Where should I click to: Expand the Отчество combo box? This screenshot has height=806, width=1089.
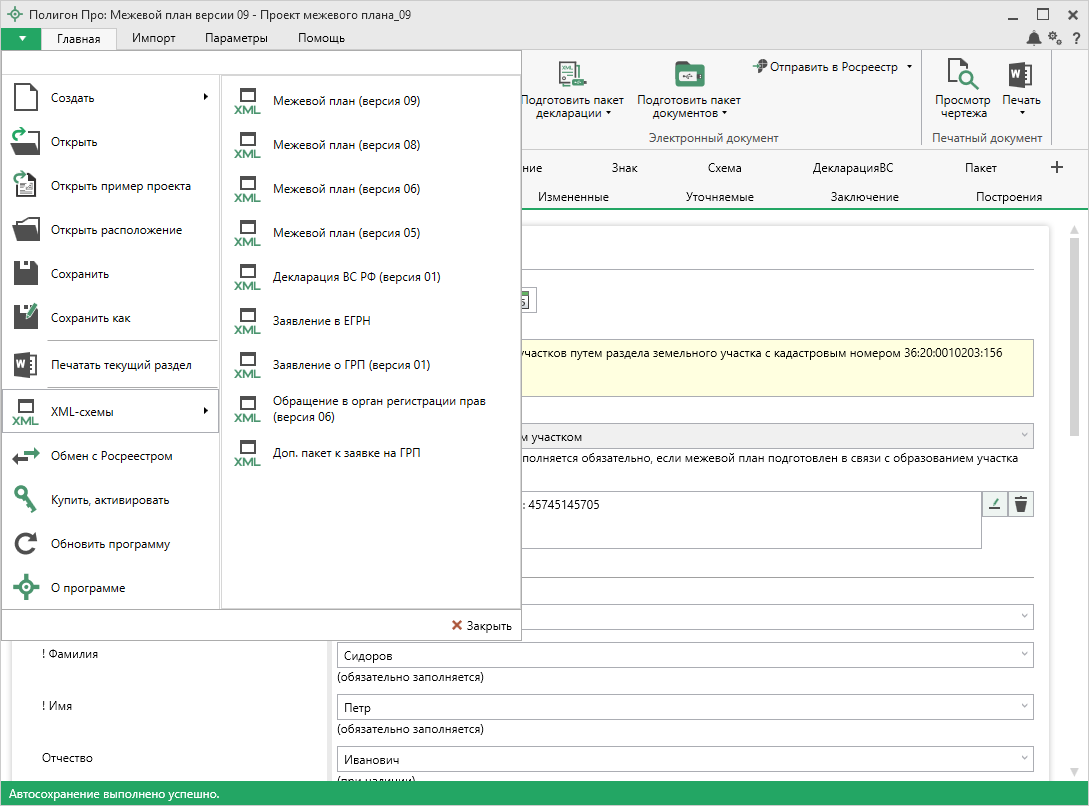click(x=1023, y=759)
